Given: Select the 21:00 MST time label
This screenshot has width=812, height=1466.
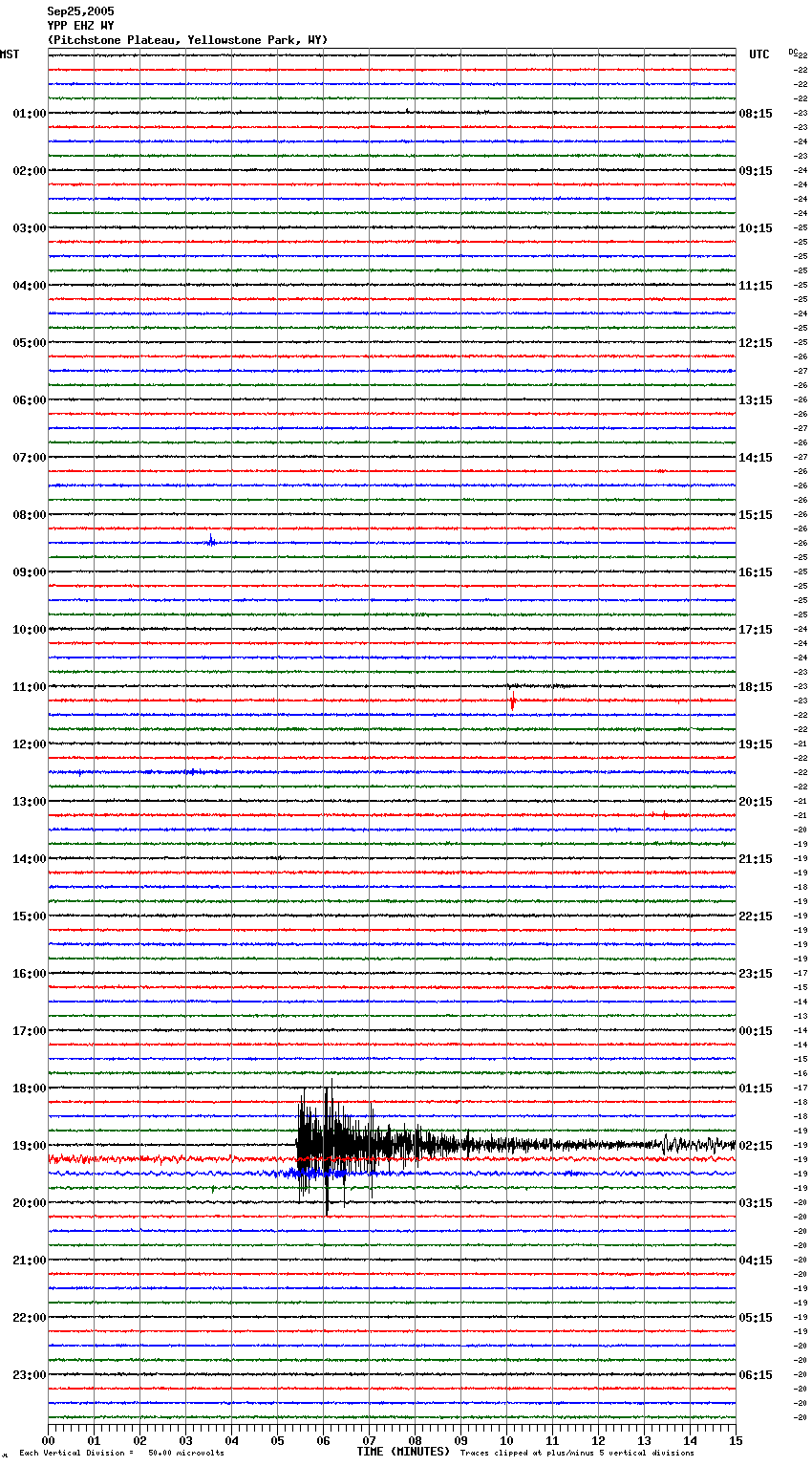Looking at the screenshot, I should click(30, 1261).
